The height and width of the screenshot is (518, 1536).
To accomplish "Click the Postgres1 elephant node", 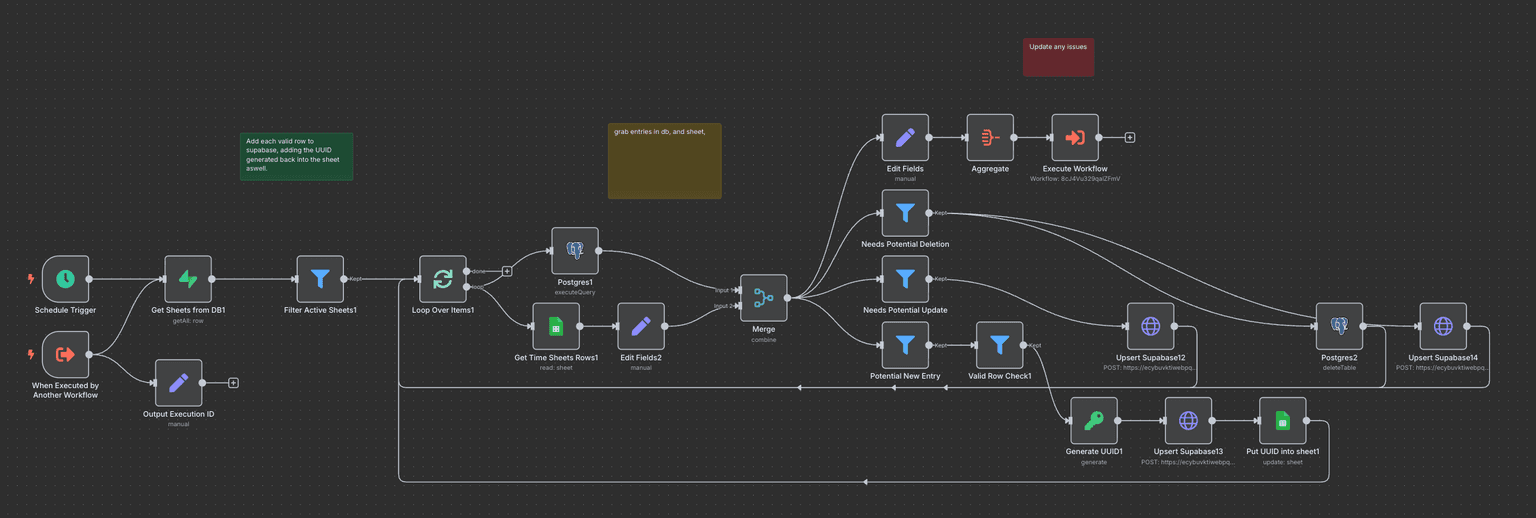I will (575, 251).
